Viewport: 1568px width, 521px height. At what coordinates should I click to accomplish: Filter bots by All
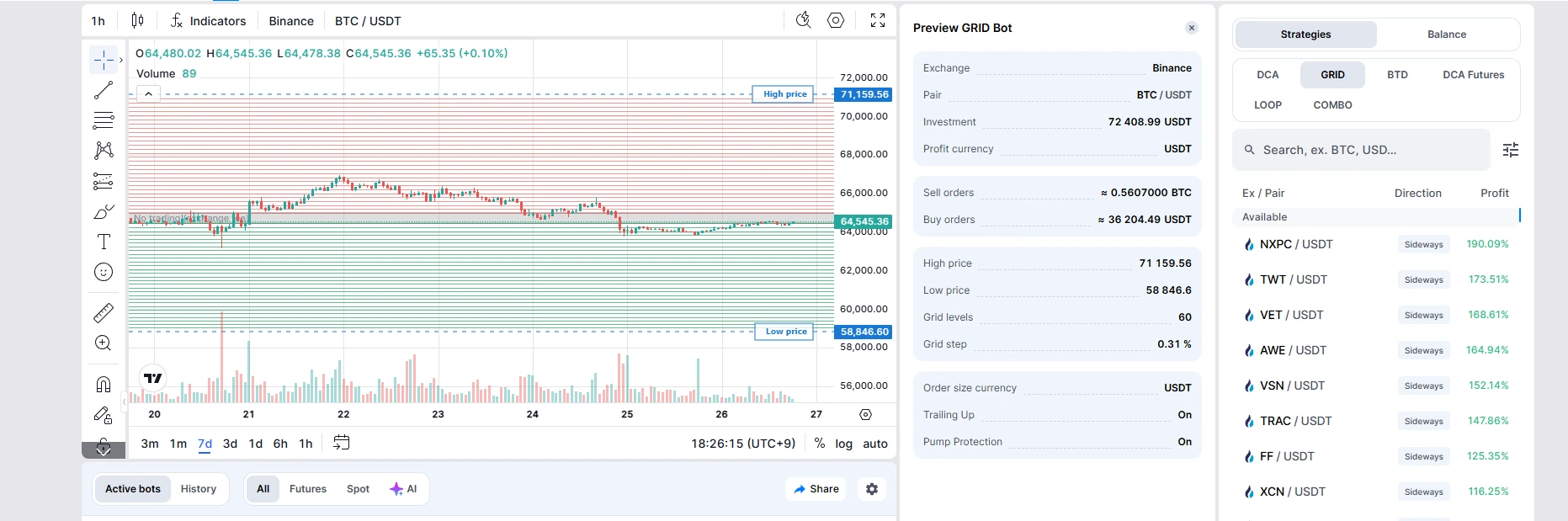[263, 489]
